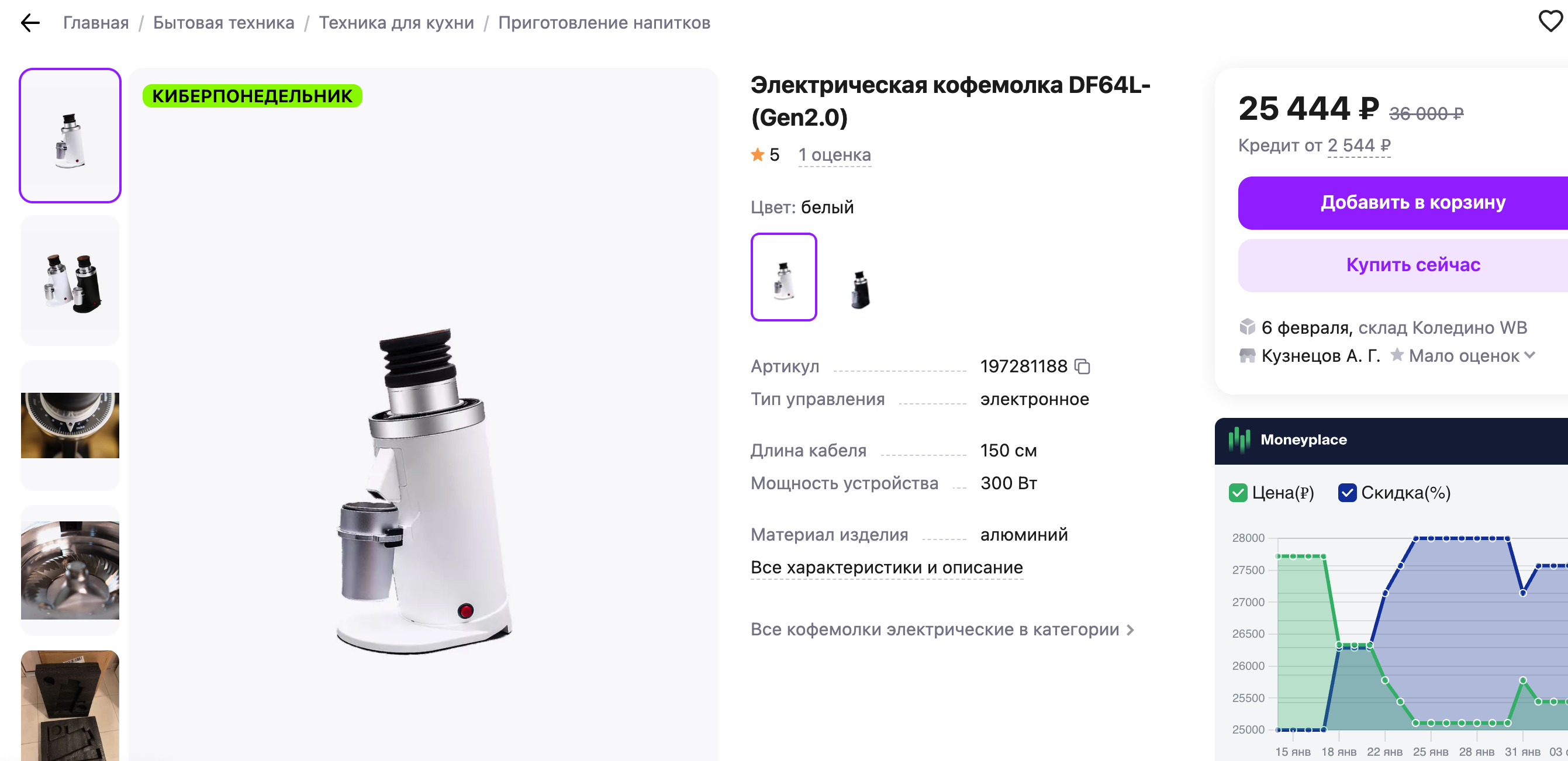
Task: Click Добавить в корзину button
Action: click(x=1413, y=203)
